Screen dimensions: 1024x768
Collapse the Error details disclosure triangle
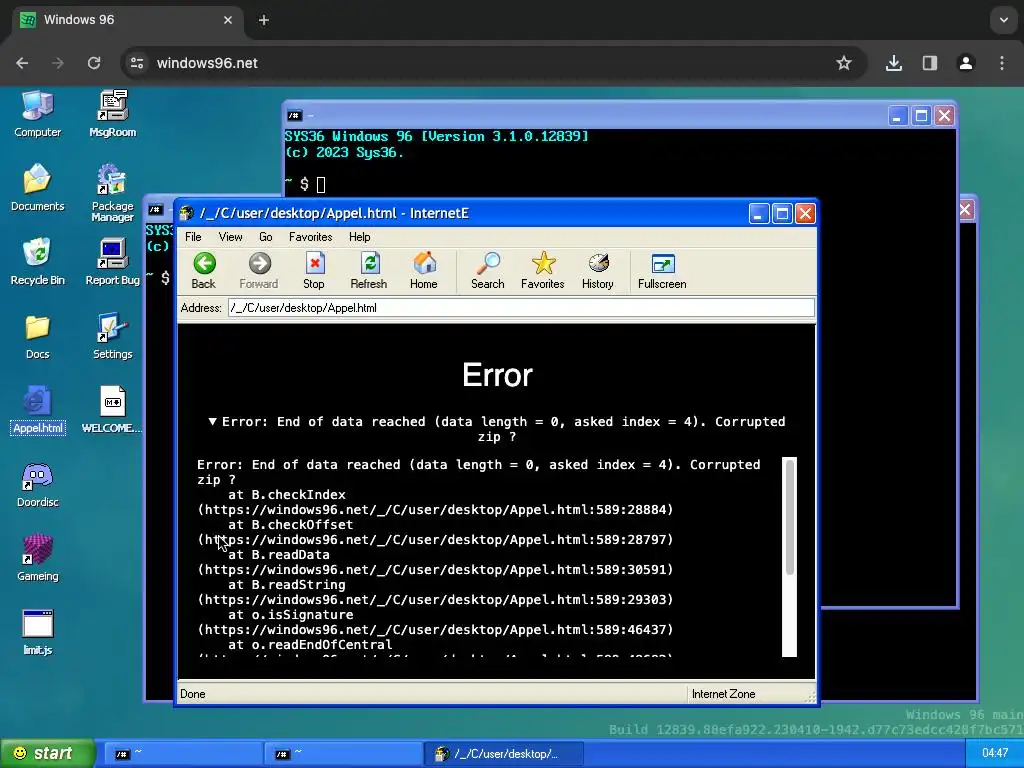212,421
